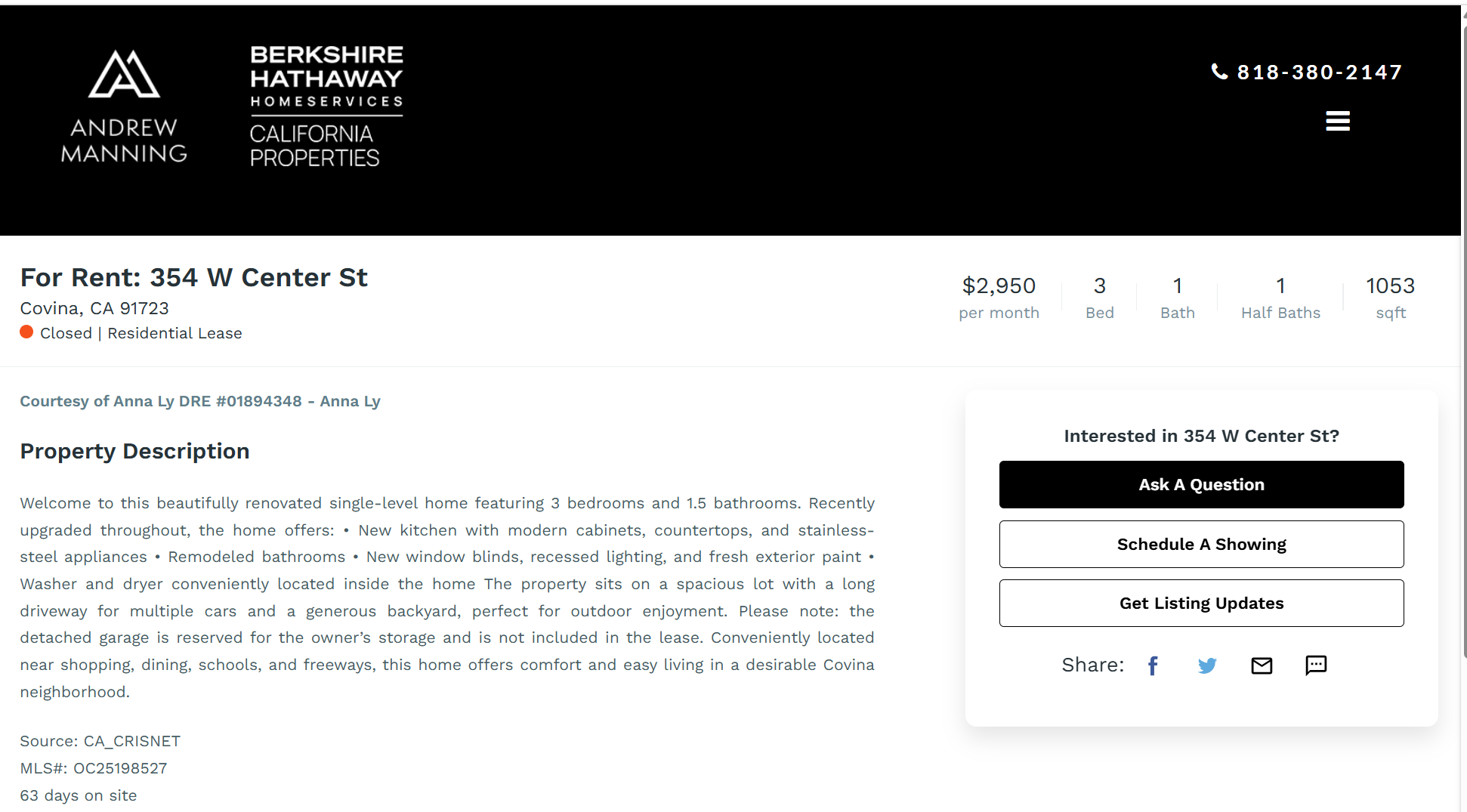This screenshot has height=812, width=1467.
Task: Click the listing title 354 W Center St
Action: coord(193,278)
